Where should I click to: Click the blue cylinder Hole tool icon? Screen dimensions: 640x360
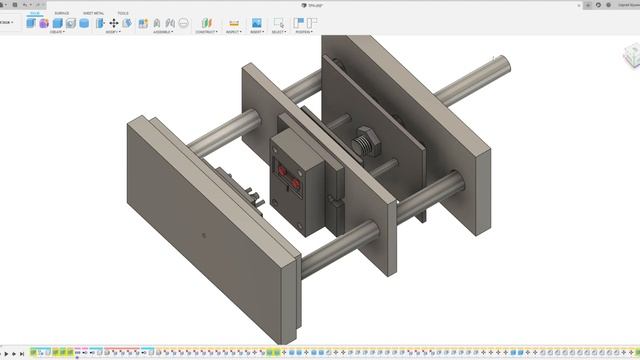(x=84, y=23)
